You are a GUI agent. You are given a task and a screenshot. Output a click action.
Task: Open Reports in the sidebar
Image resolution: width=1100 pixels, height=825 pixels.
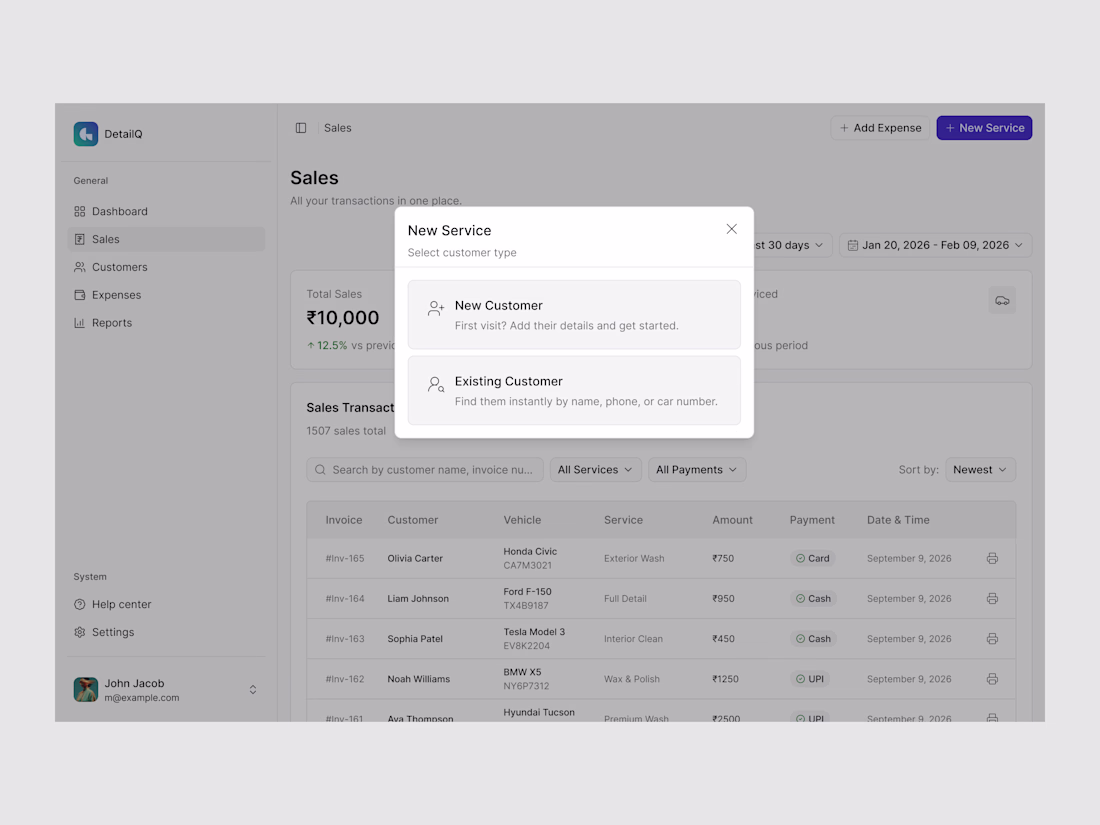166,323
